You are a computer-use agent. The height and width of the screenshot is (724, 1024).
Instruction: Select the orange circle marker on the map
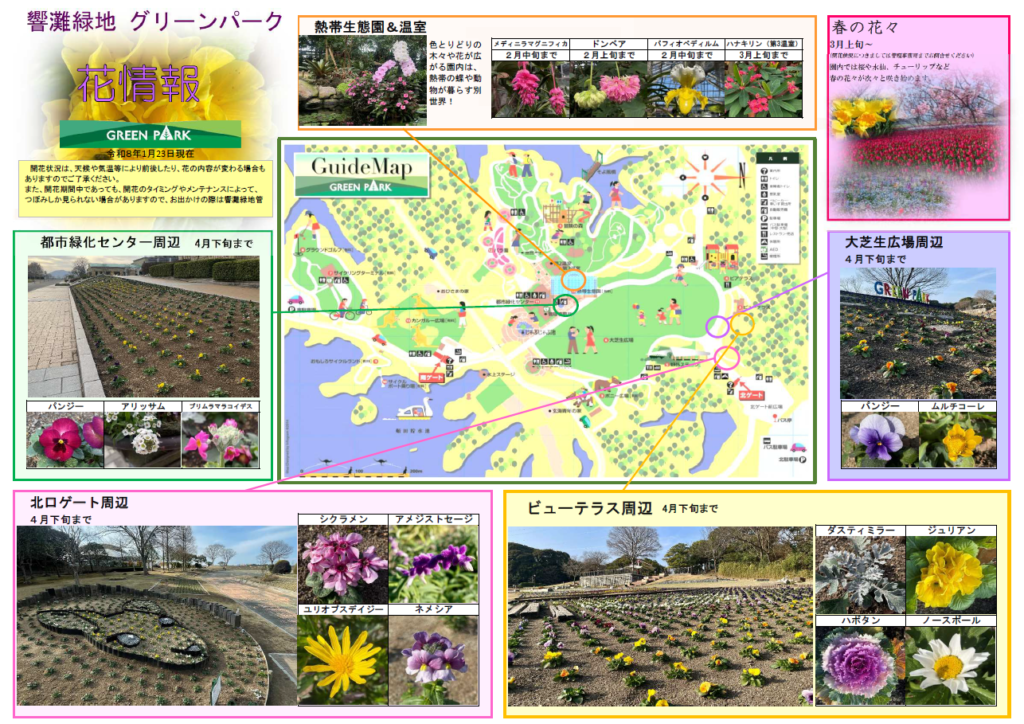point(573,279)
